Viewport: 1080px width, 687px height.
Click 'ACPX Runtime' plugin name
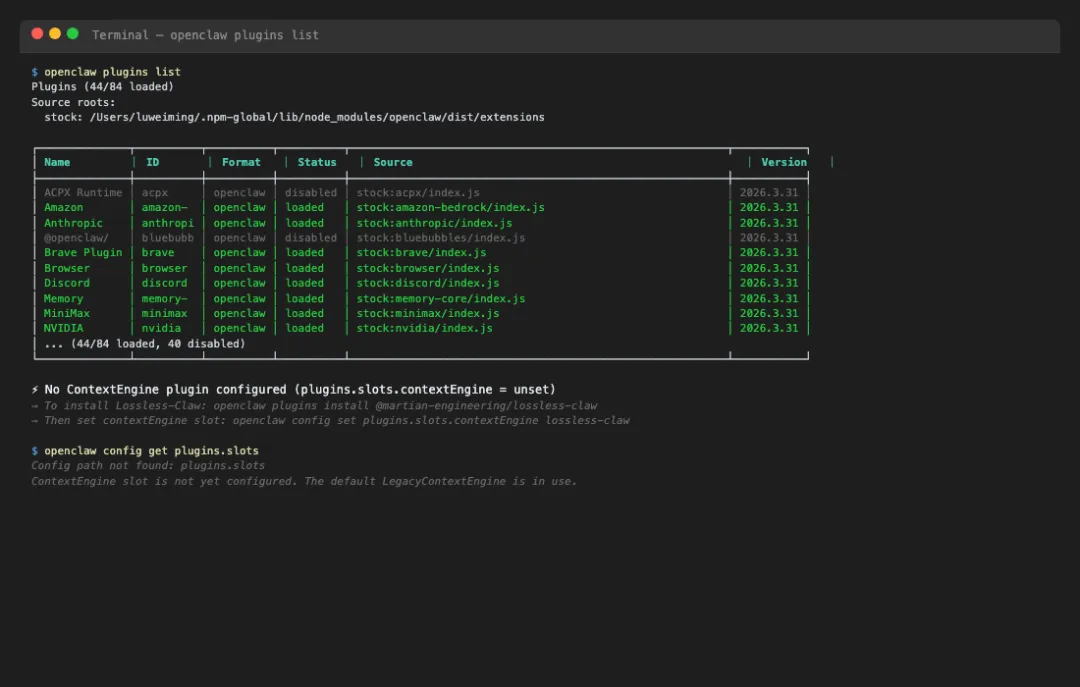pyautogui.click(x=83, y=193)
